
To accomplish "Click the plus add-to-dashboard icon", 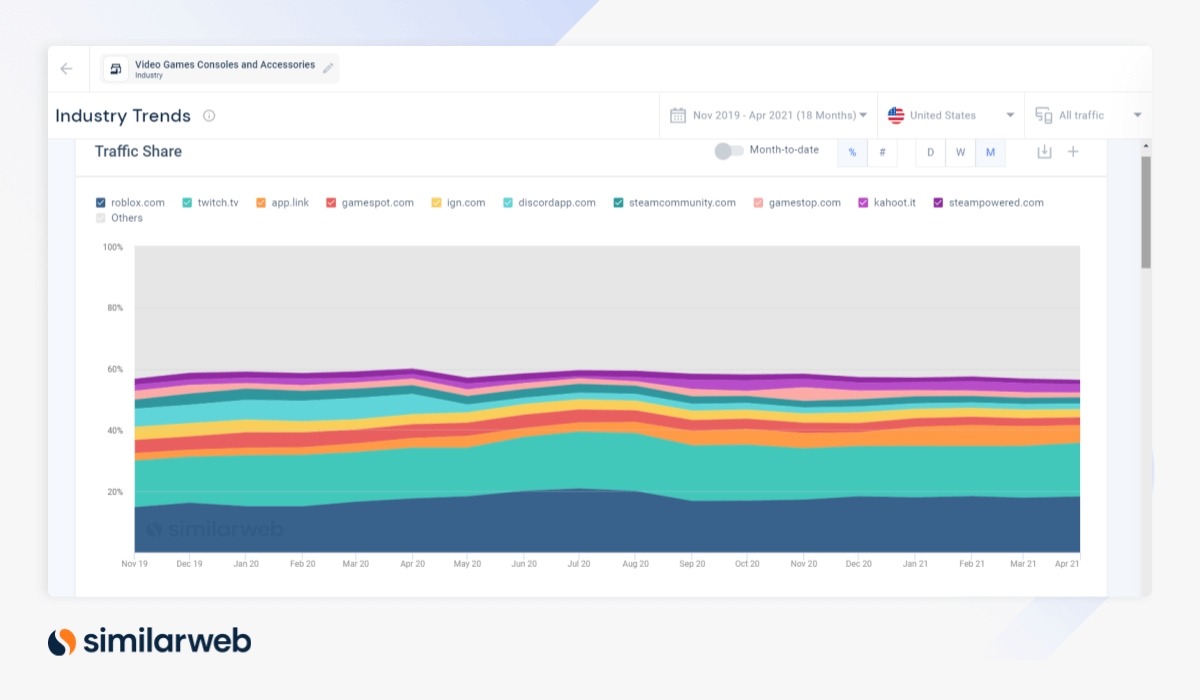I will tap(1073, 151).
